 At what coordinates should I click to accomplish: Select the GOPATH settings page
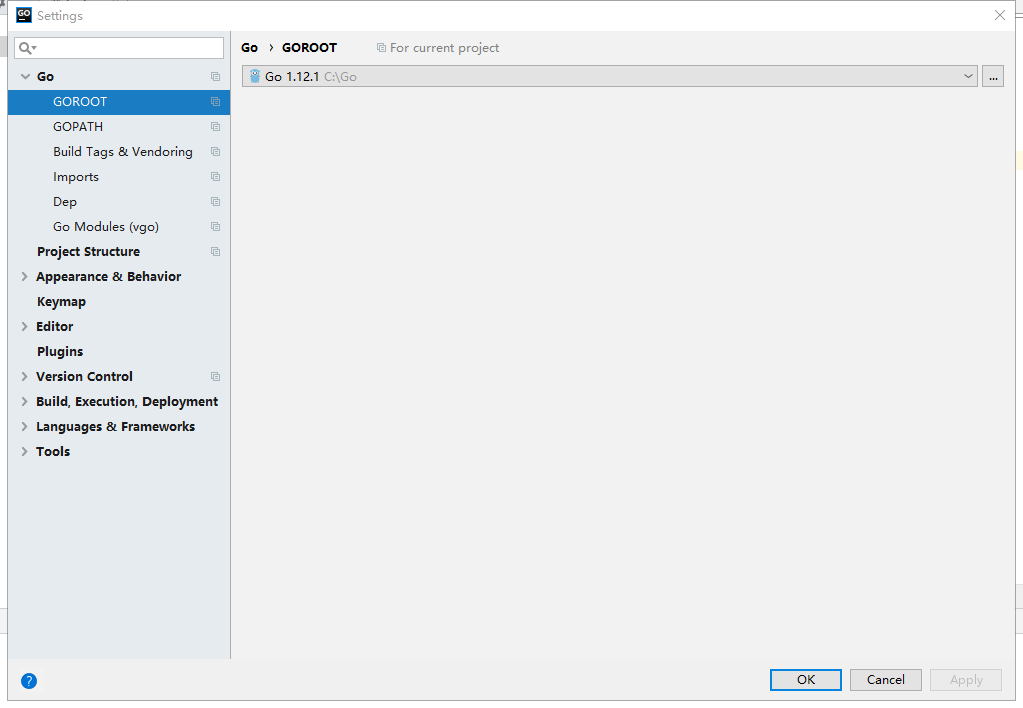tap(119, 127)
